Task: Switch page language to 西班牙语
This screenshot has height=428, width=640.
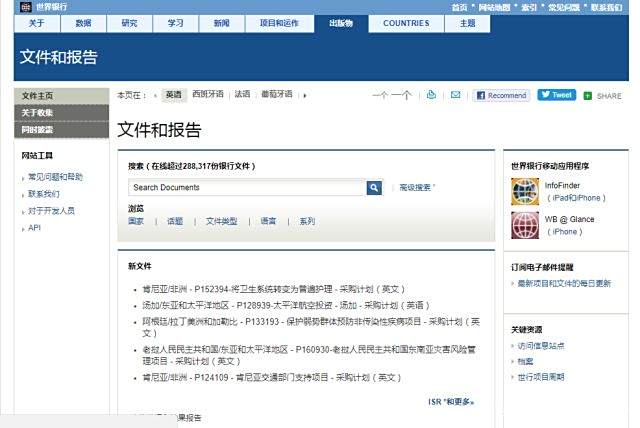Action: pyautogui.click(x=208, y=94)
